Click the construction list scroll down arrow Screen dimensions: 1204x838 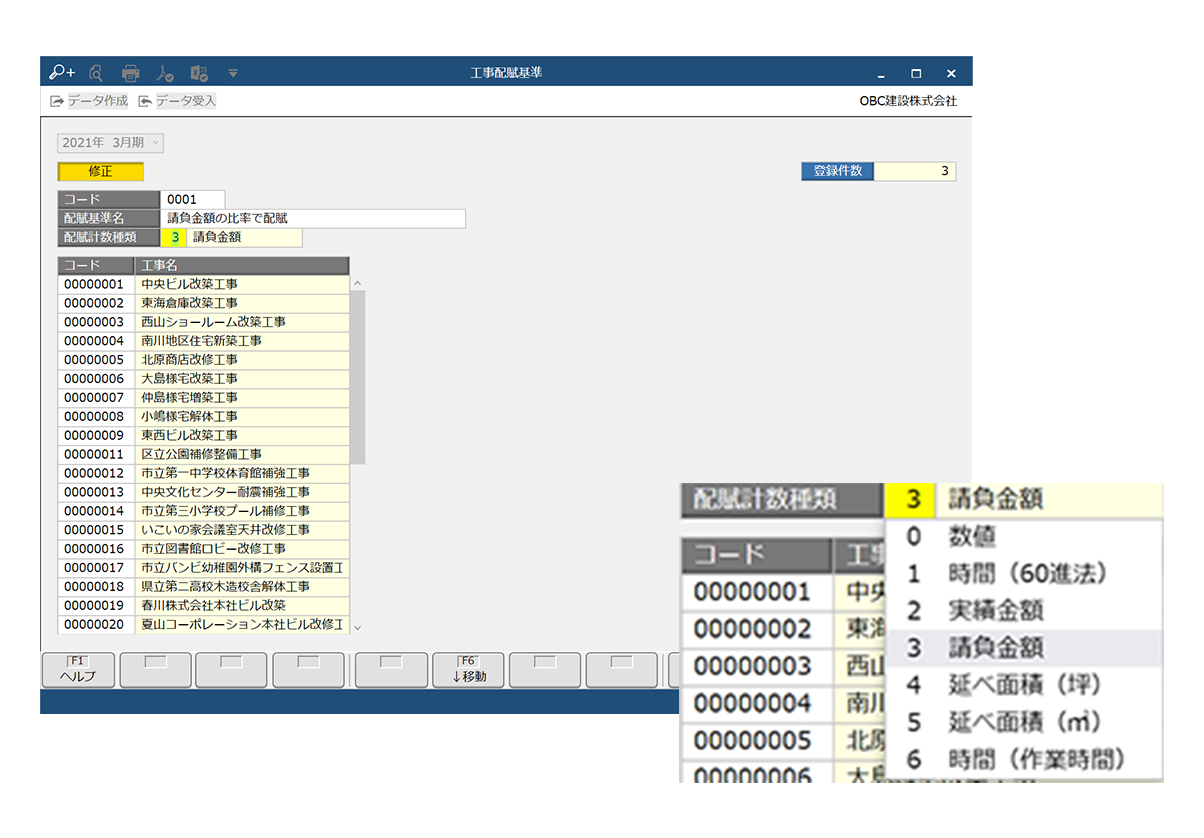point(357,627)
